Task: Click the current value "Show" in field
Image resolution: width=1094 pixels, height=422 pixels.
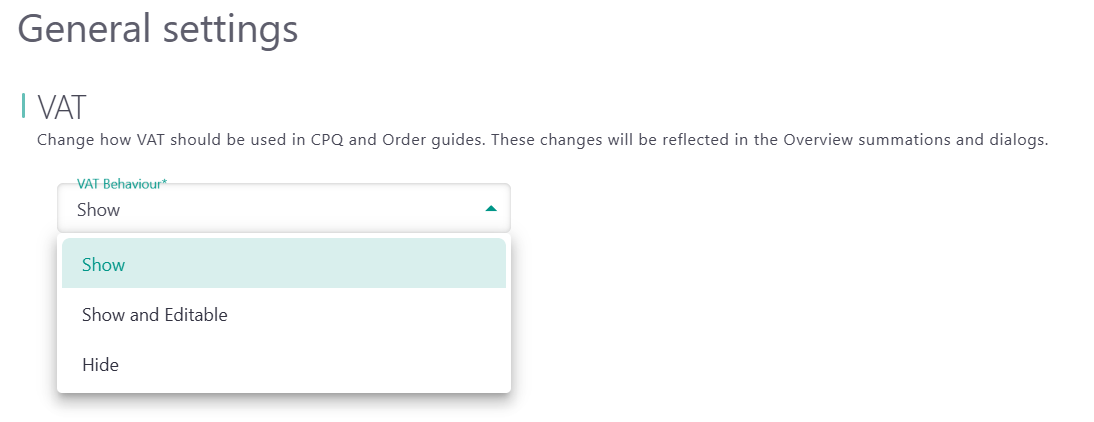Action: [x=98, y=210]
